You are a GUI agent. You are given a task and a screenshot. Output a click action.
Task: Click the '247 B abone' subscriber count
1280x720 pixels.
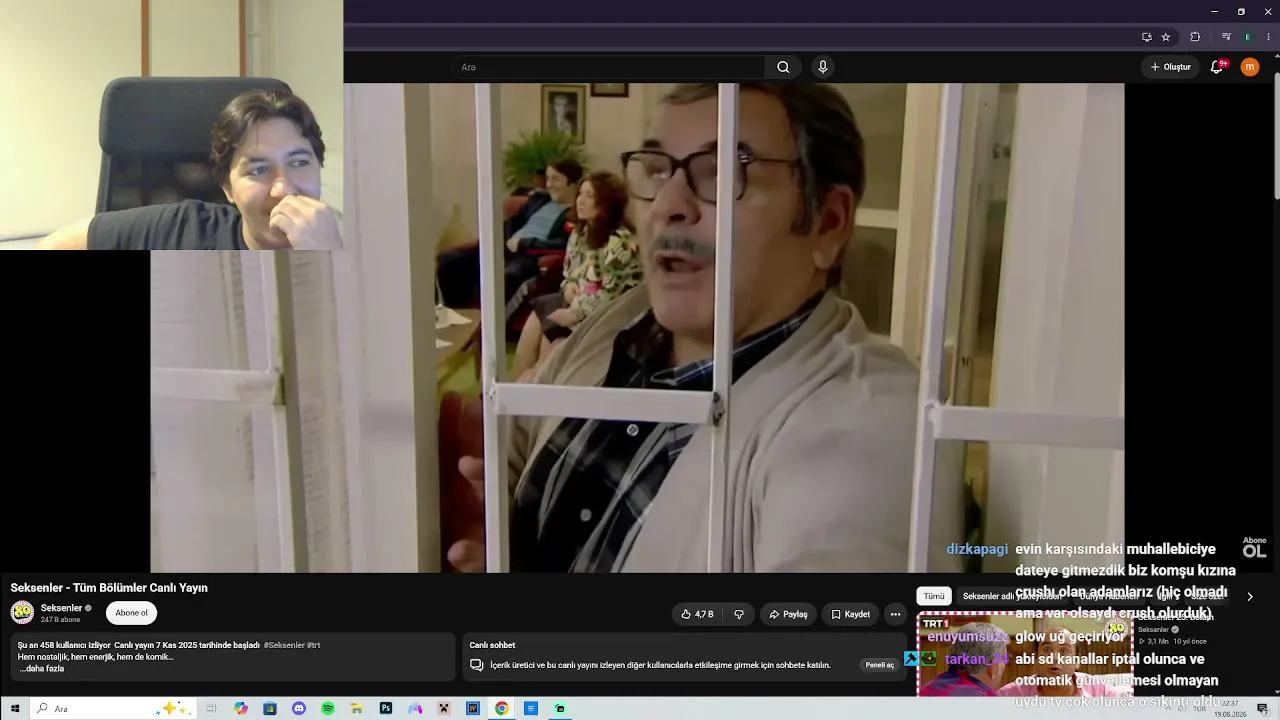click(60, 620)
